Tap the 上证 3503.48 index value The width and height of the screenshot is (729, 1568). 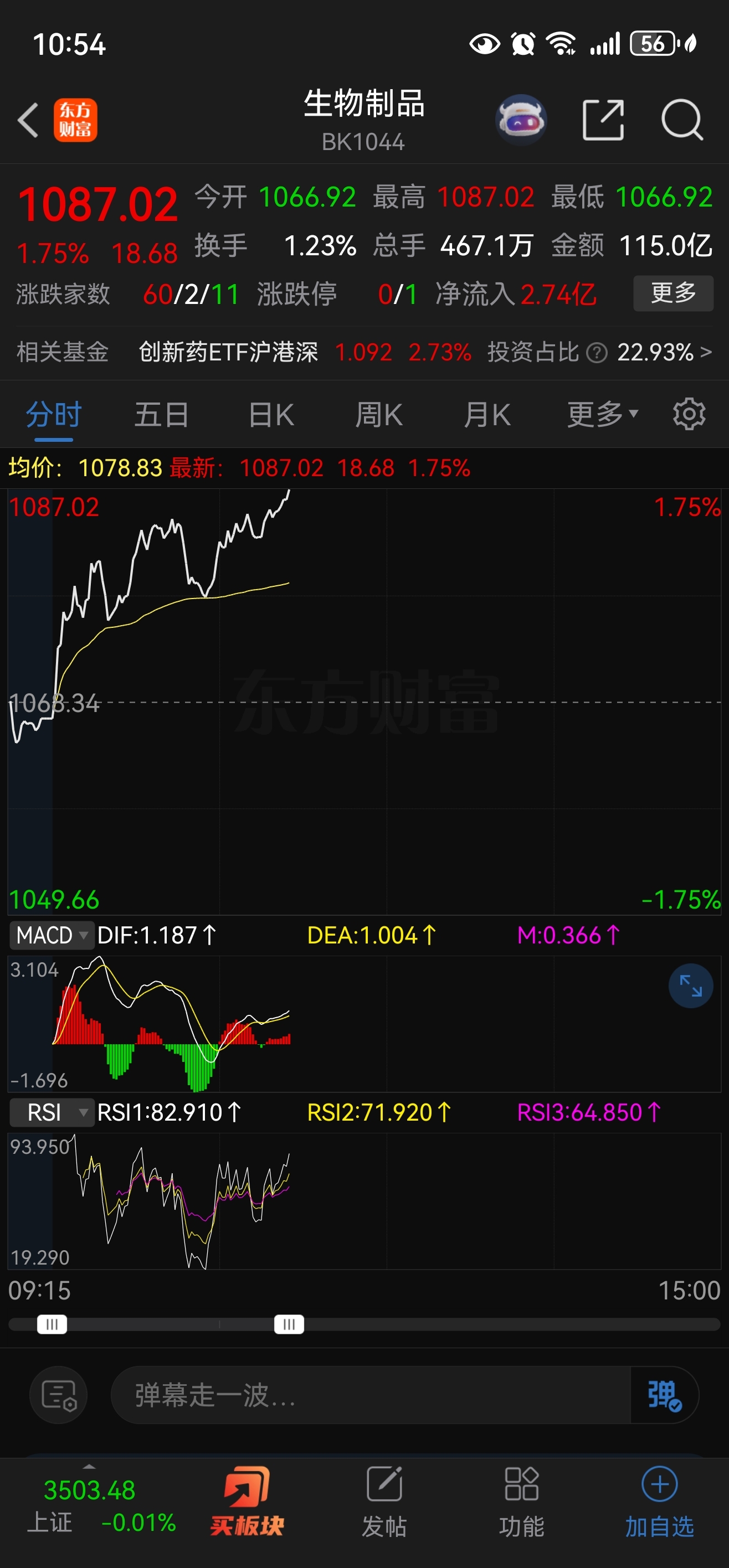coord(90,1490)
